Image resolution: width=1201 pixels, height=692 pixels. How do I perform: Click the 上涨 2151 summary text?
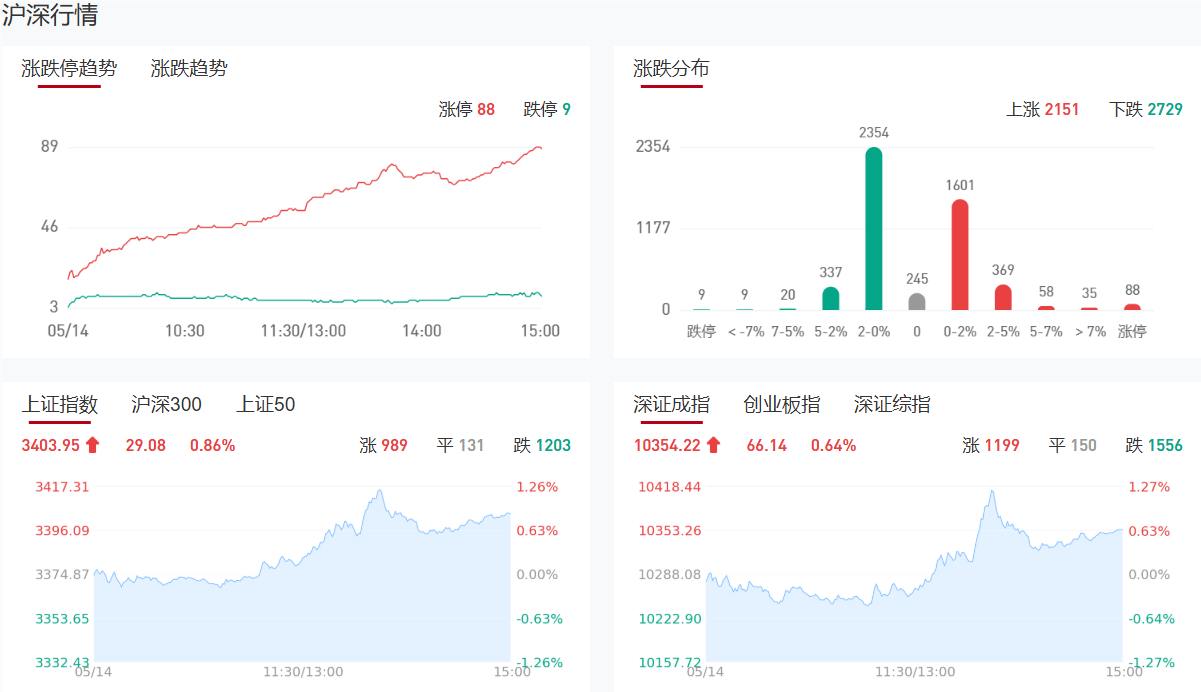[x=1042, y=110]
